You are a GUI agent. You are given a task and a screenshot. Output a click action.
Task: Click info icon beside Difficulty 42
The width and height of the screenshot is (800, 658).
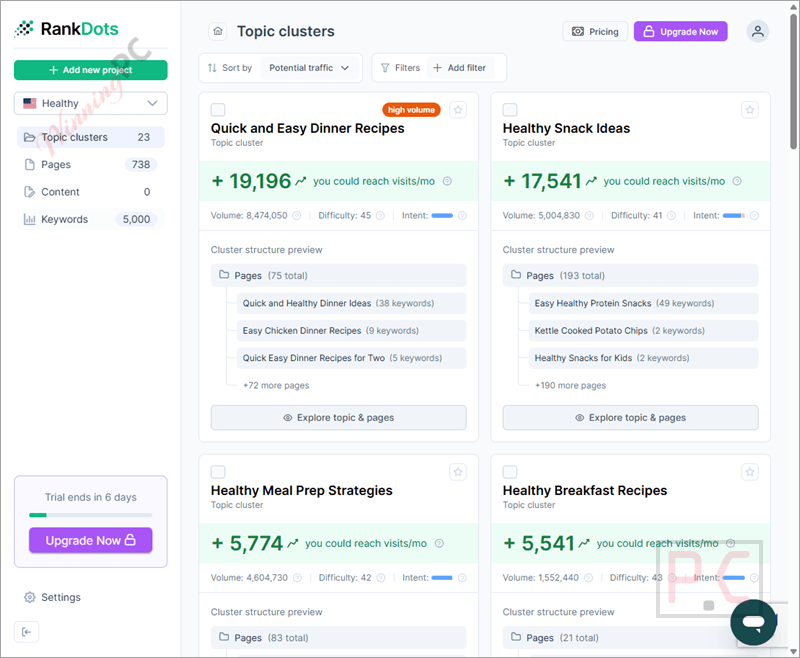381,578
